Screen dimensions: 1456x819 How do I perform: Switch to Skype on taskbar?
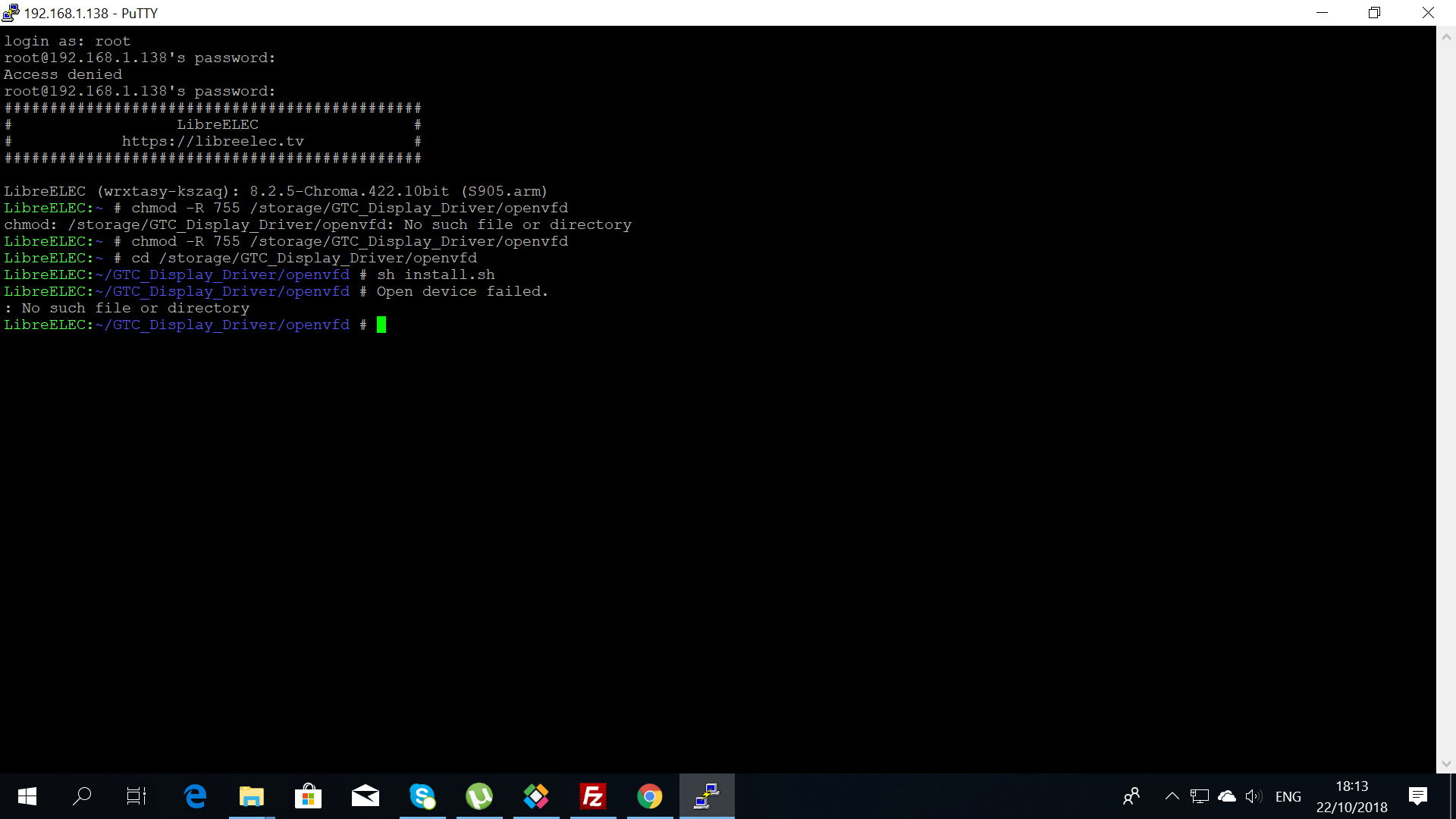pyautogui.click(x=422, y=796)
